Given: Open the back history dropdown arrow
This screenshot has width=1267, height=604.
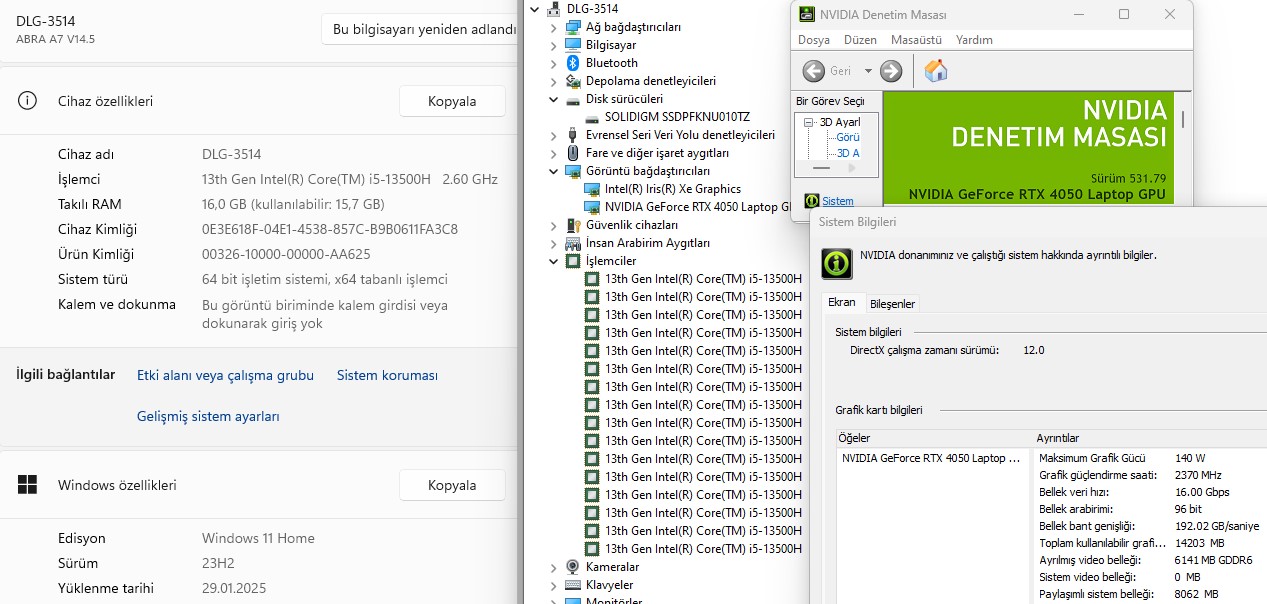Looking at the screenshot, I should click(x=868, y=71).
